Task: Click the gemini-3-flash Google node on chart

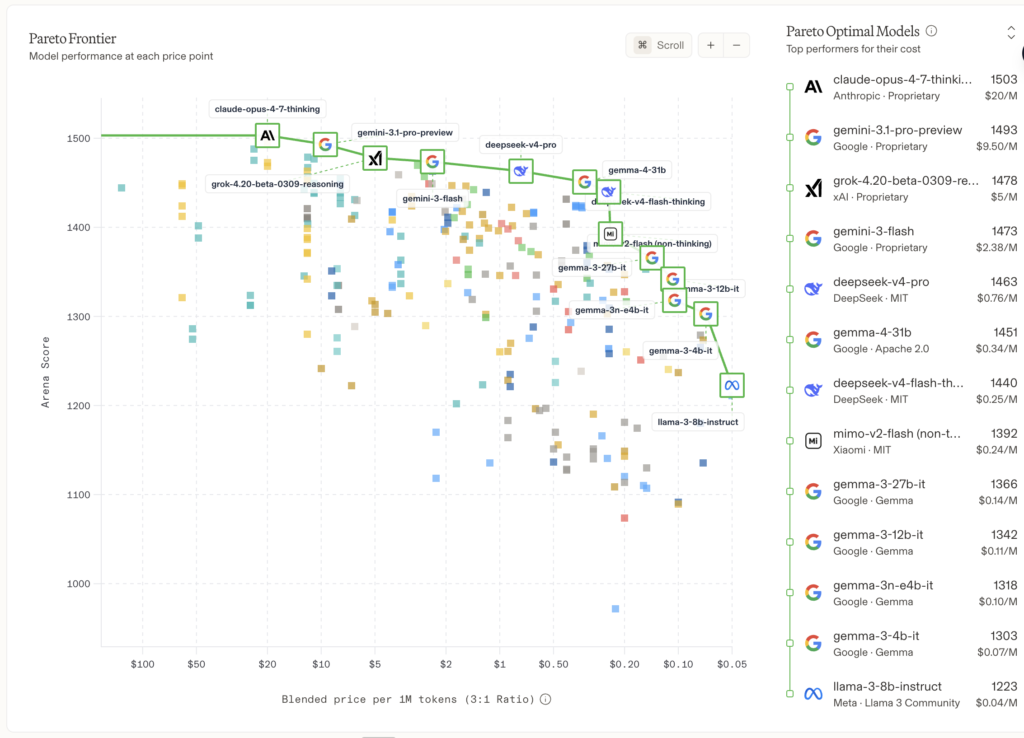Action: [x=432, y=161]
